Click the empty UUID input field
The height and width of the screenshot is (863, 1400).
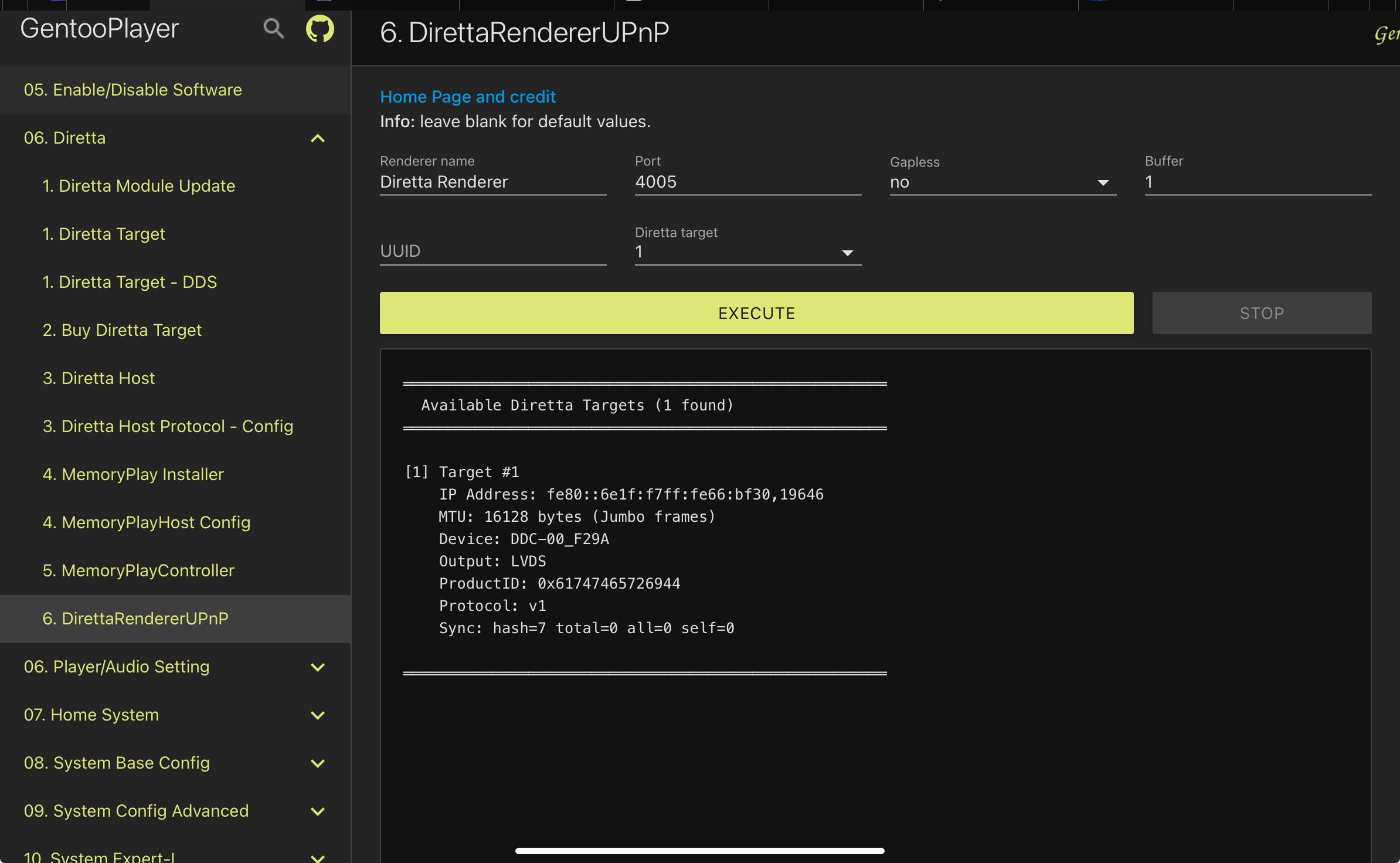click(x=492, y=252)
